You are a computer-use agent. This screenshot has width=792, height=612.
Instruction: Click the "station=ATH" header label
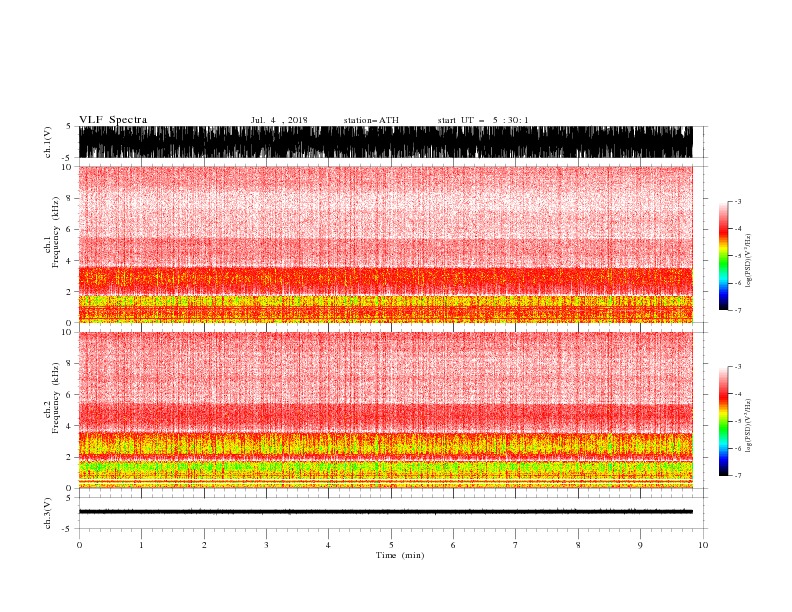click(x=371, y=120)
